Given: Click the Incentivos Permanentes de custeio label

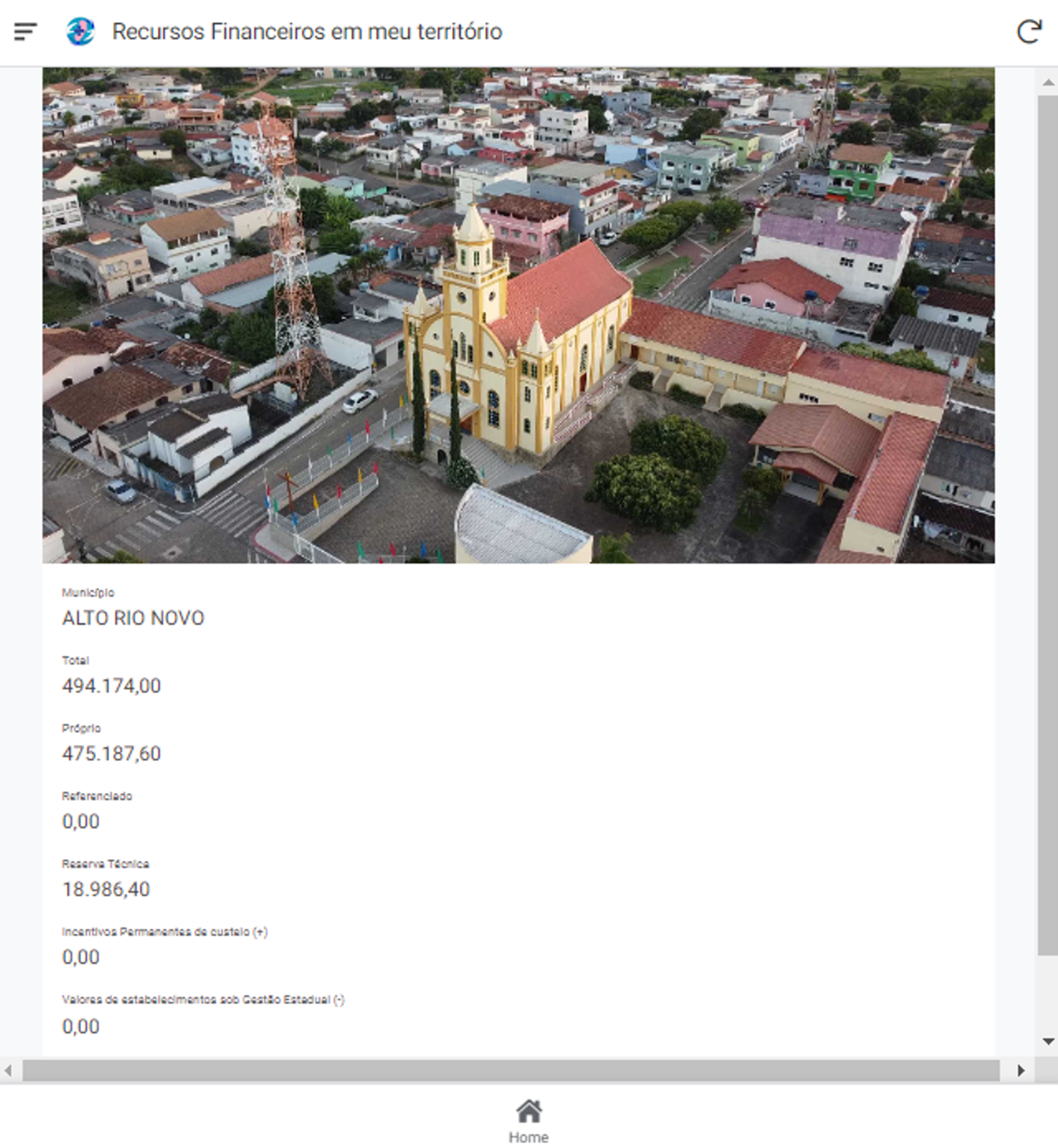Looking at the screenshot, I should coord(164,931).
